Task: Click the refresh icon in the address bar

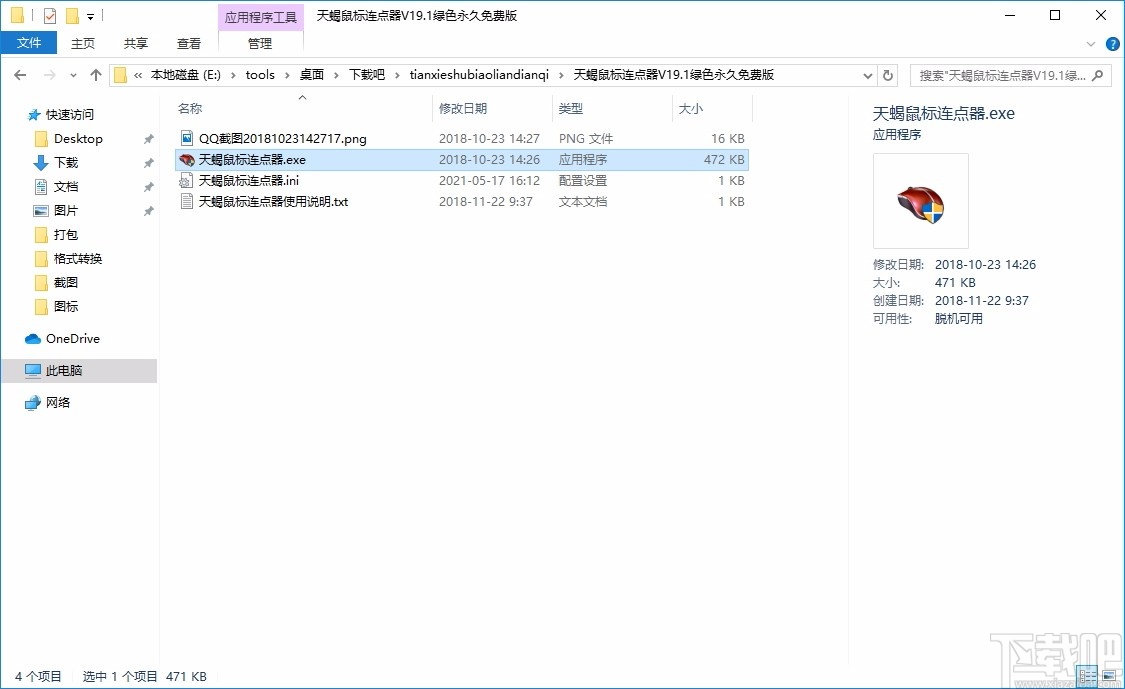Action: click(x=888, y=74)
